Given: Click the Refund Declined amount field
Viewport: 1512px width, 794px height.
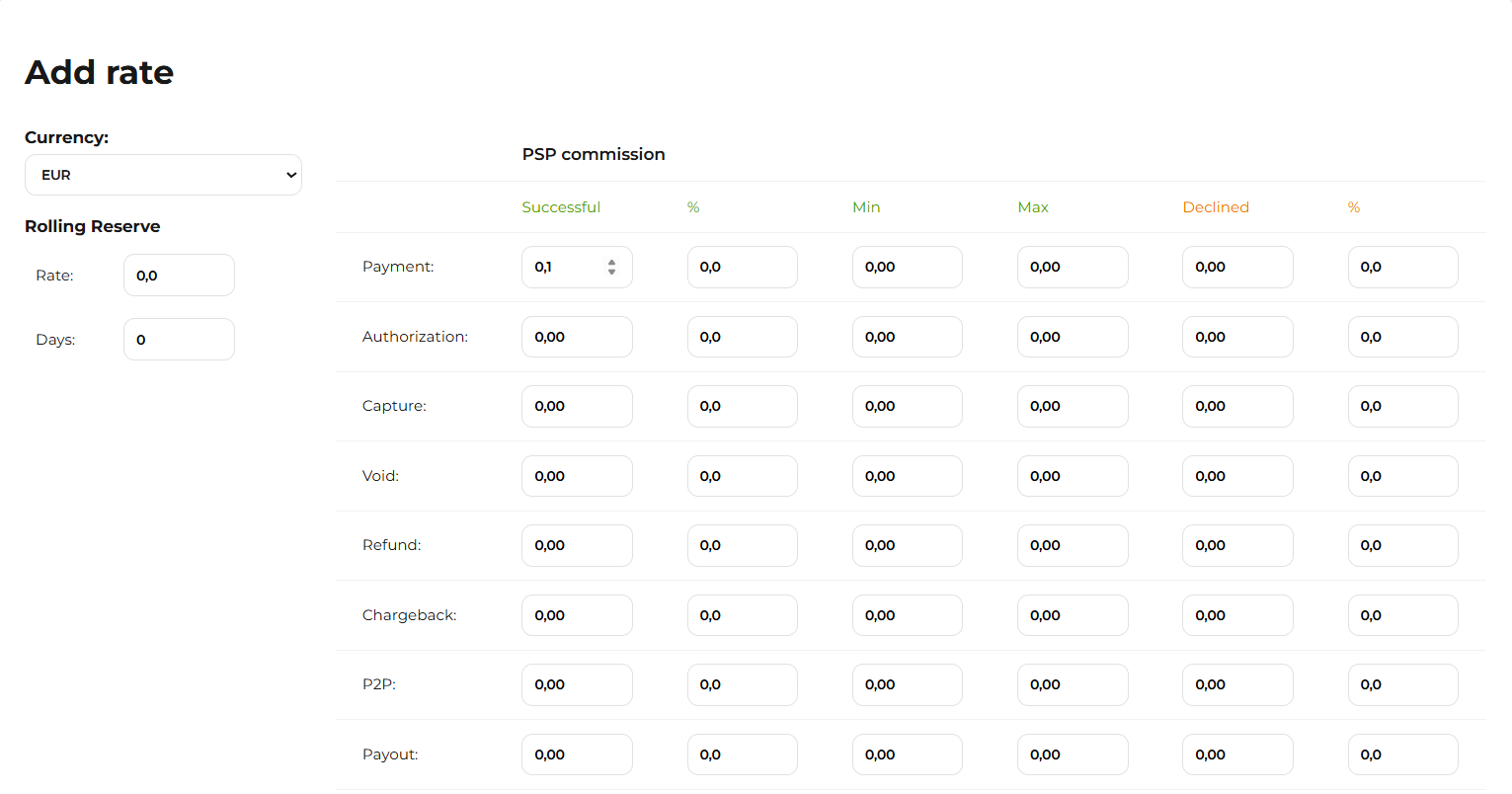Looking at the screenshot, I should [x=1236, y=546].
